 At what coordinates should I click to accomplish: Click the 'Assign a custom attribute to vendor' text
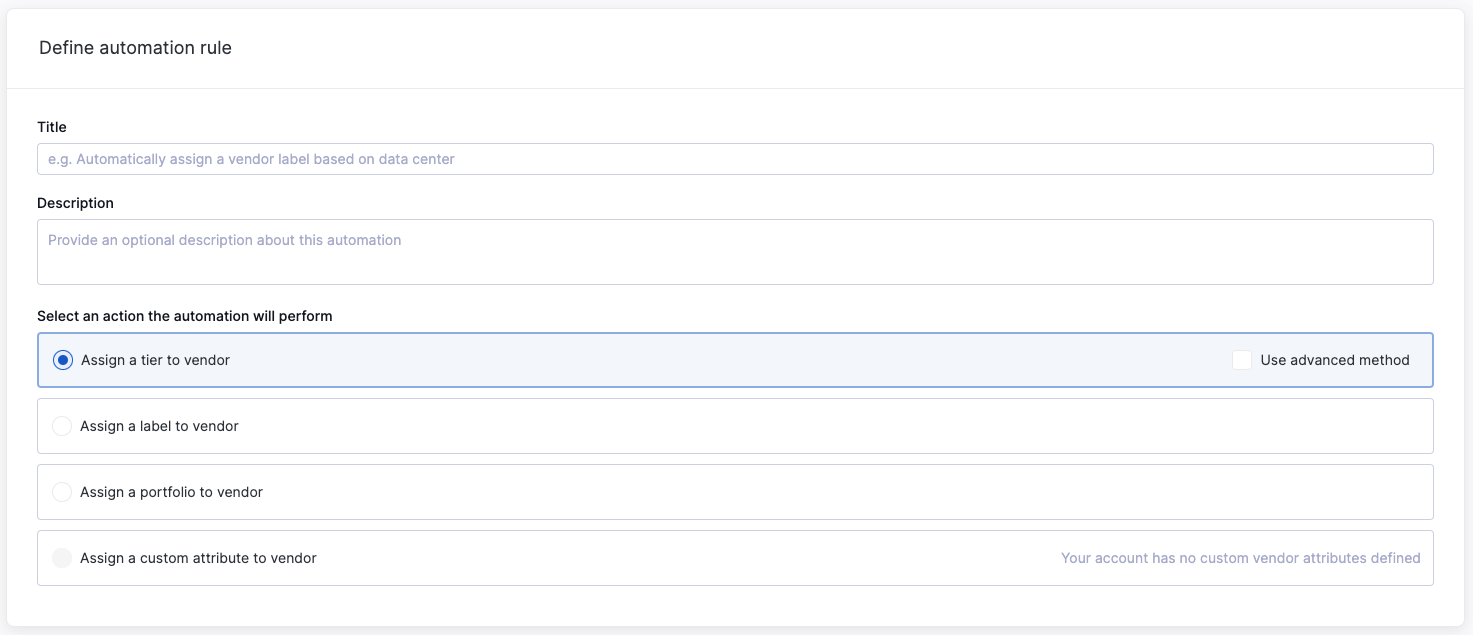coord(198,558)
